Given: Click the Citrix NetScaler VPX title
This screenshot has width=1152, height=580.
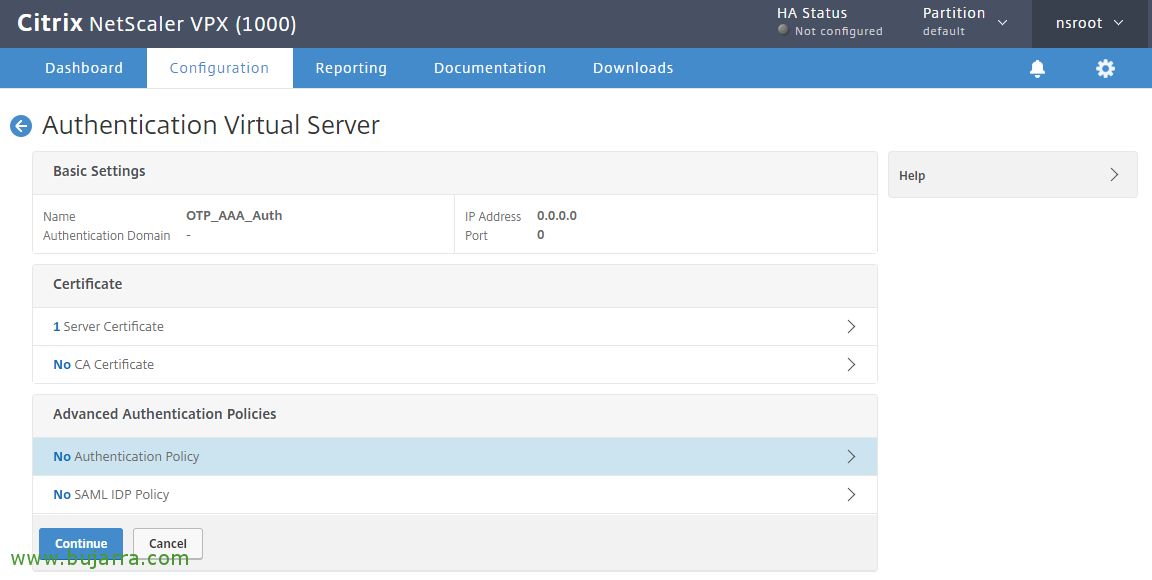Looking at the screenshot, I should [x=156, y=24].
